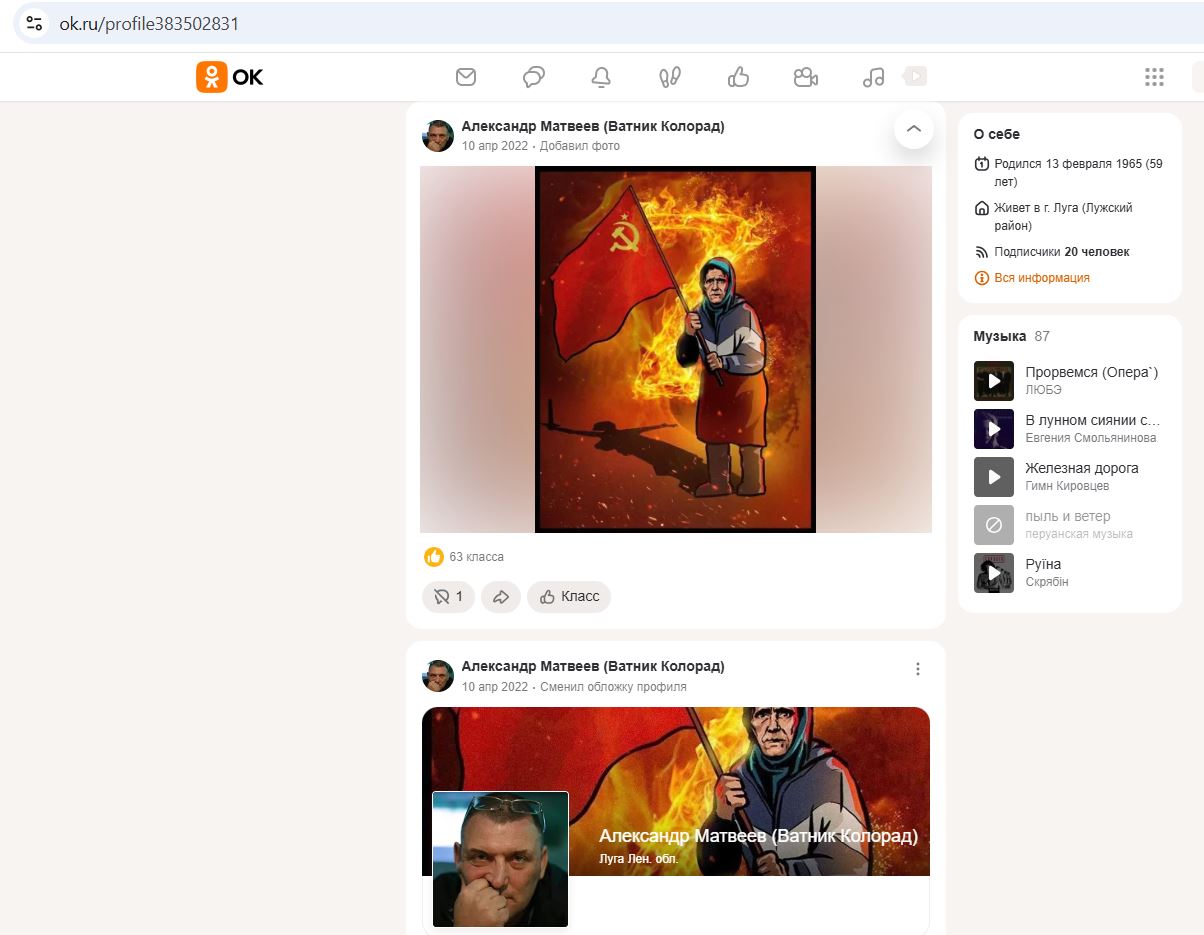1204x935 pixels.
Task: Open artist Скрябін
Action: [1047, 582]
